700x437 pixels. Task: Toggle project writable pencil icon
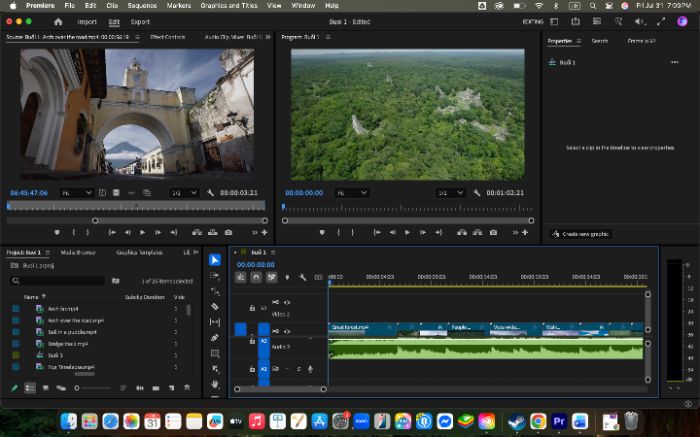tap(14, 388)
